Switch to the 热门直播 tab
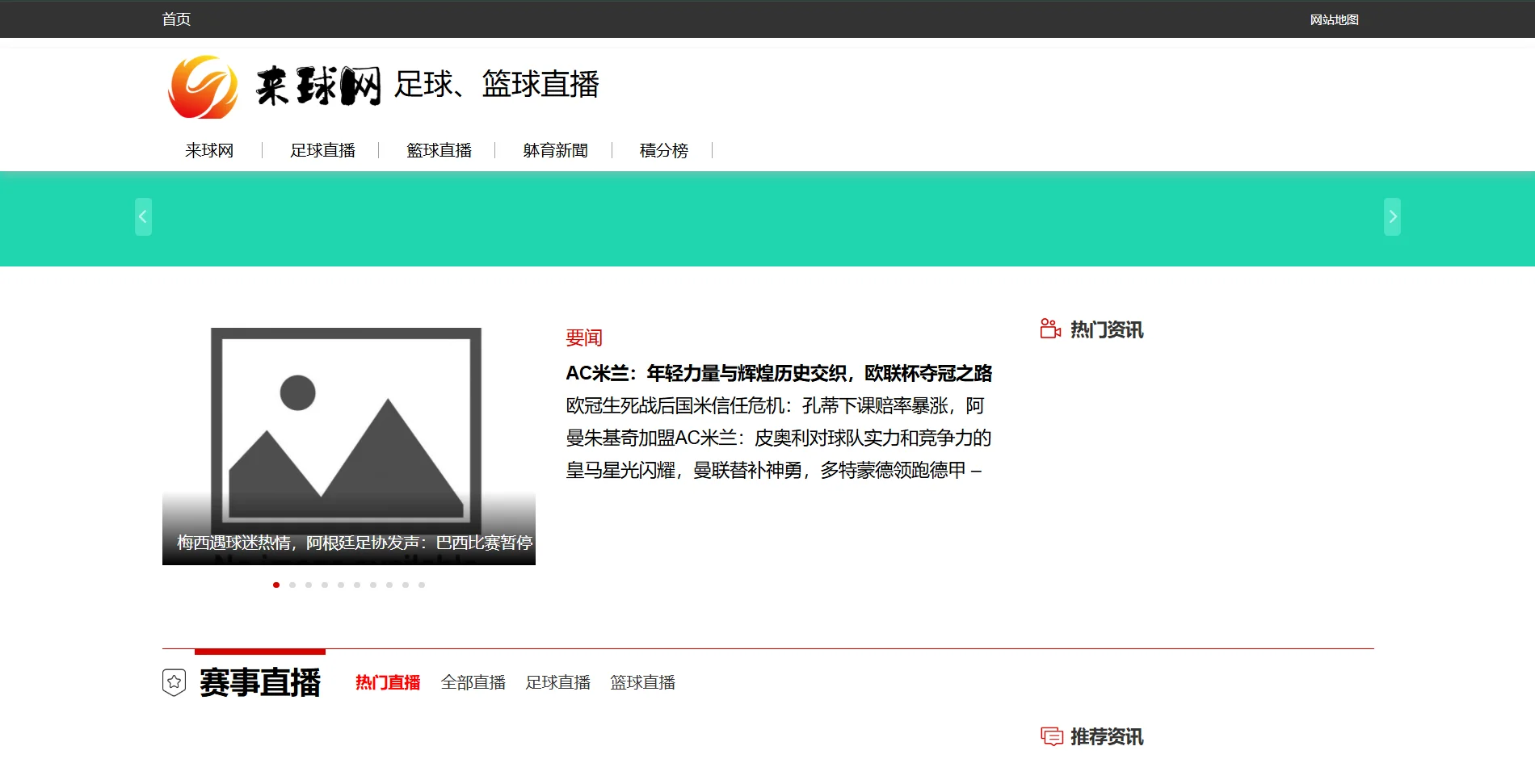The width and height of the screenshot is (1535, 784). (x=388, y=682)
